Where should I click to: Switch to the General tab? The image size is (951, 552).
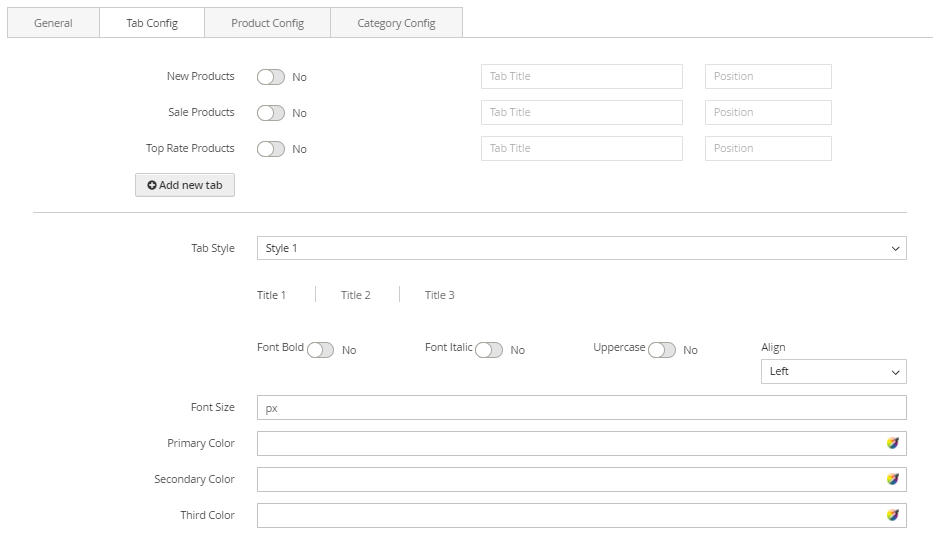click(53, 23)
